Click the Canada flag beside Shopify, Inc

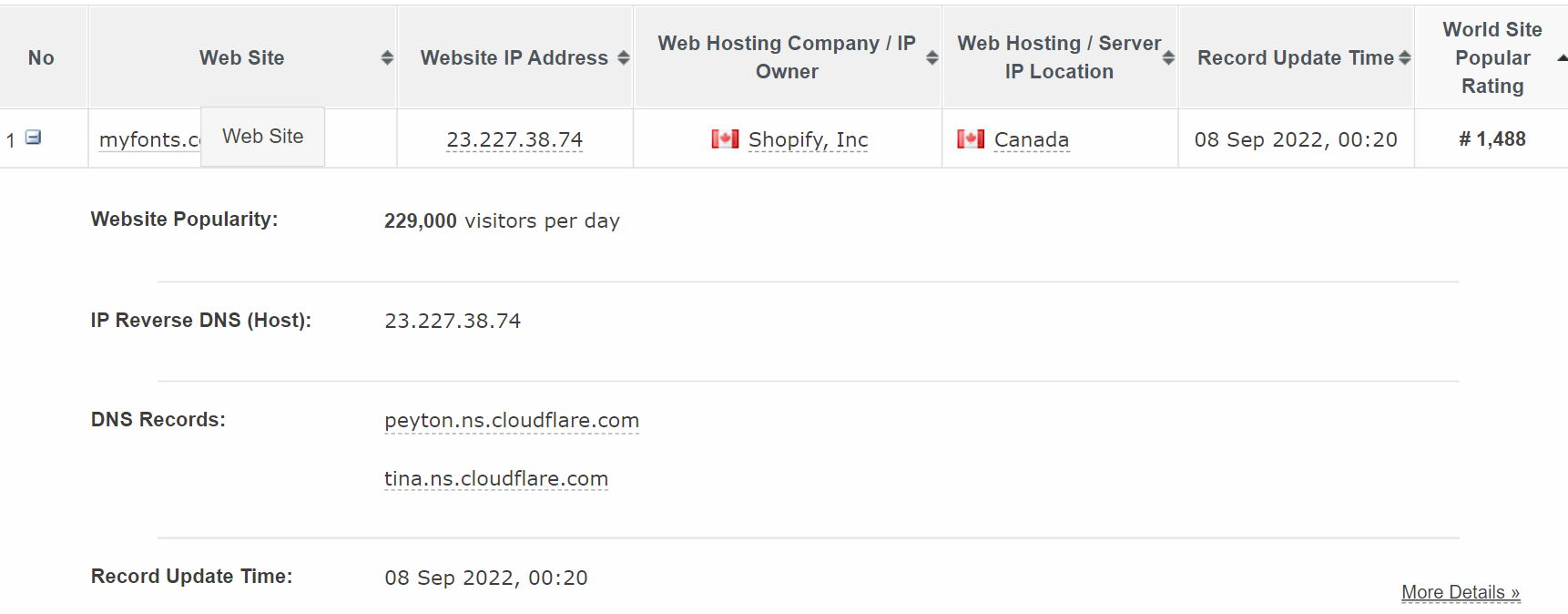click(724, 138)
